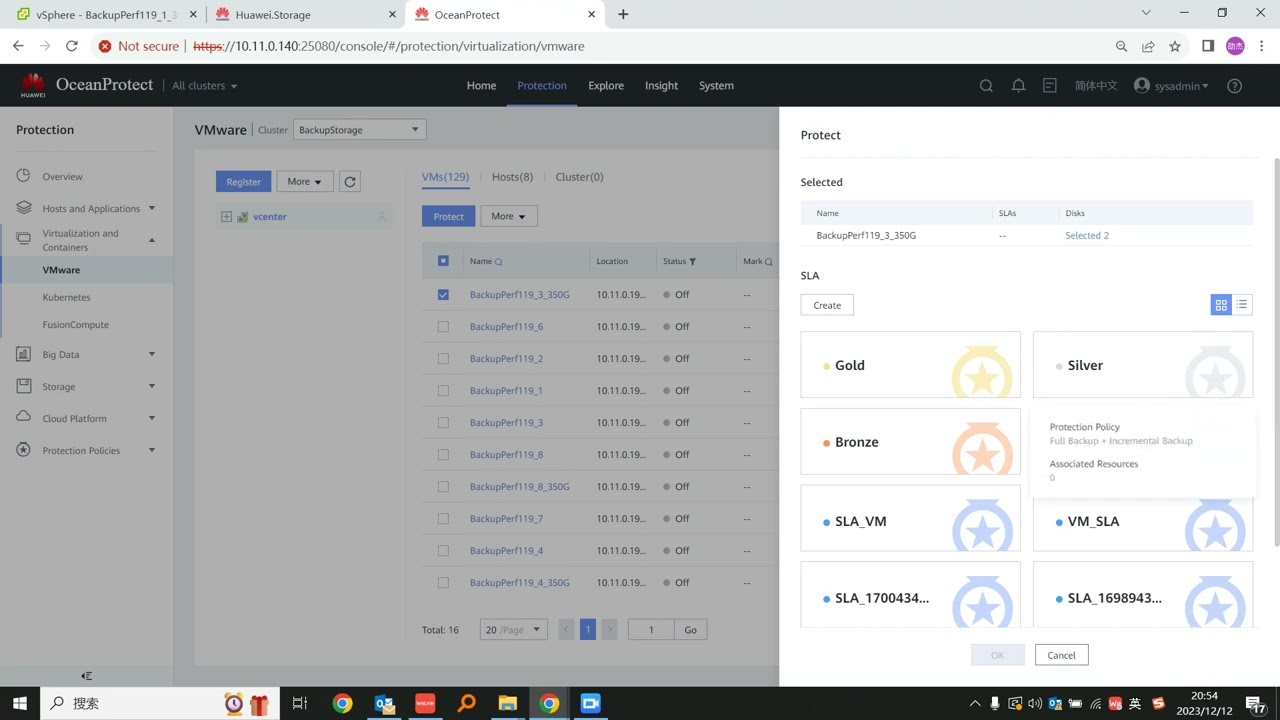Check the BackupPerf119_6 row checkbox
This screenshot has width=1280, height=720.
click(443, 327)
